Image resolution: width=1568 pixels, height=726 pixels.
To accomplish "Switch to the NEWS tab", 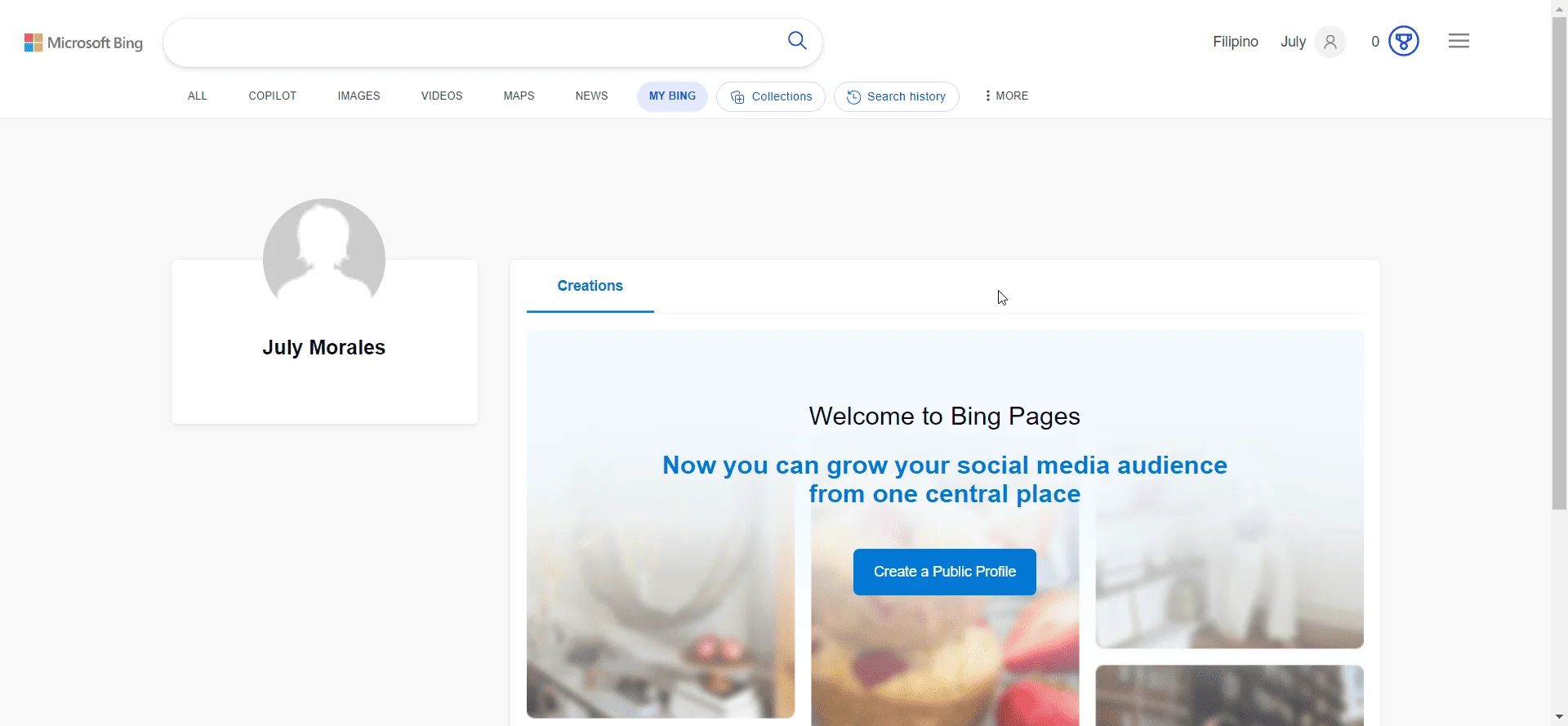I will 592,96.
